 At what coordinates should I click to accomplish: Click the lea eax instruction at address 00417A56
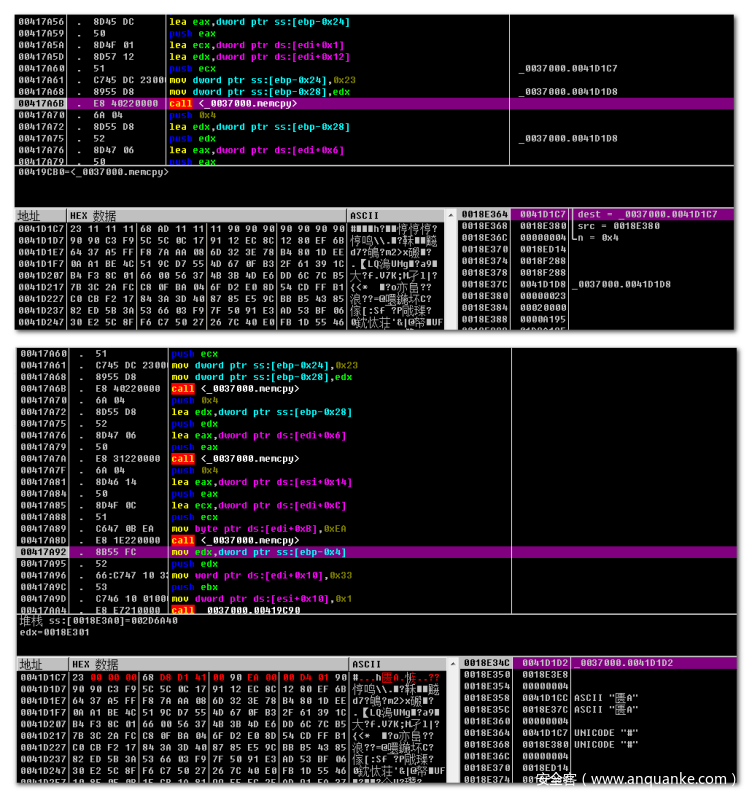(260, 21)
